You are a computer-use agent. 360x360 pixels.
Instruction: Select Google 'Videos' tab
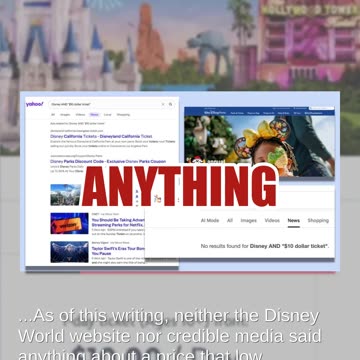tap(272, 220)
